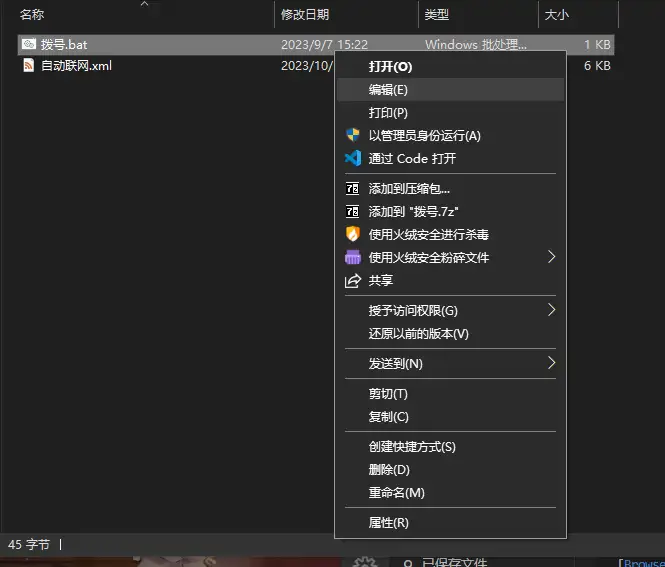Open 属性(R) for the batch file
The width and height of the screenshot is (665, 567).
388,523
